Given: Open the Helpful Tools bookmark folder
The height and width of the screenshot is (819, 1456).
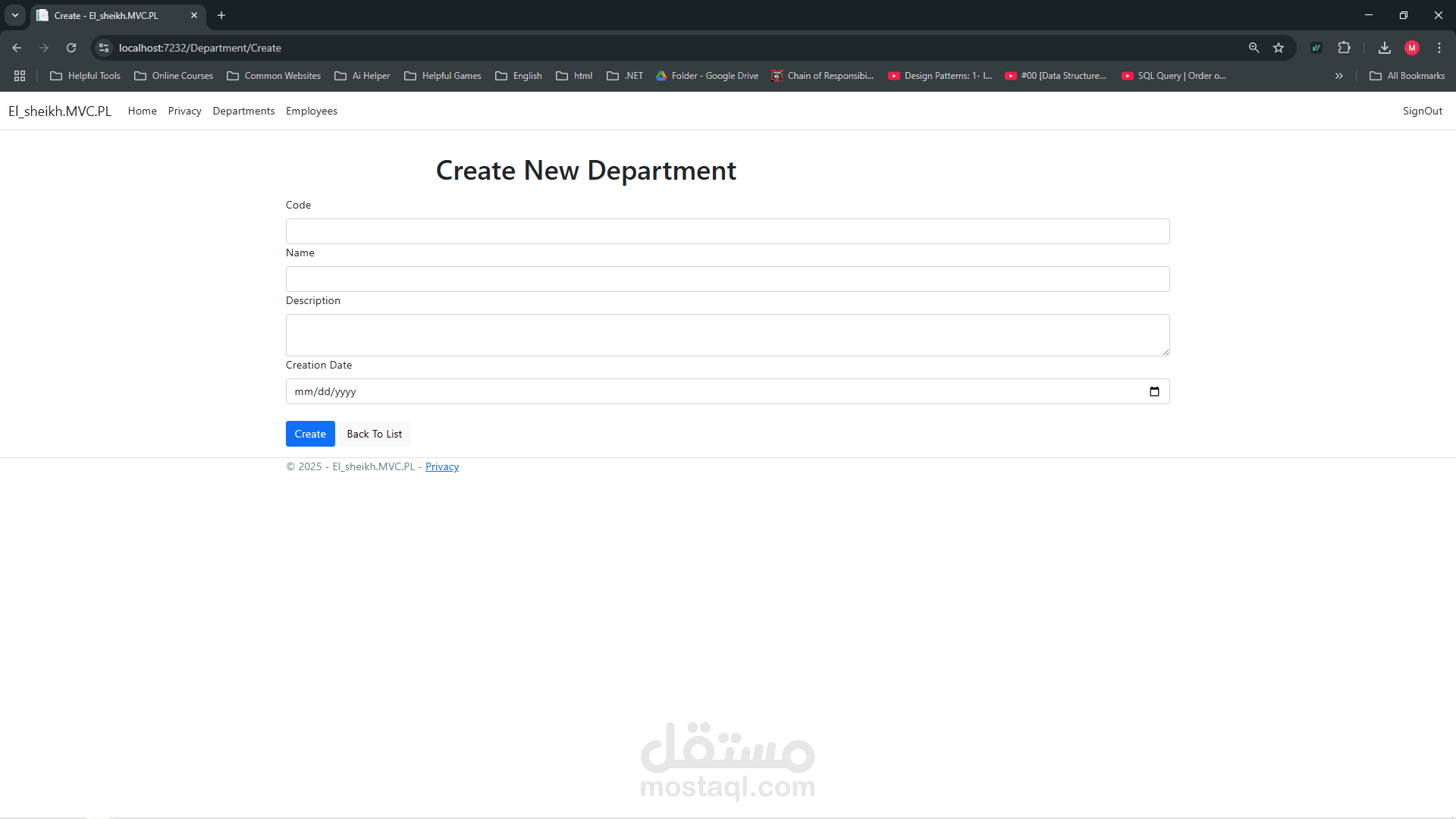Looking at the screenshot, I should (x=85, y=76).
